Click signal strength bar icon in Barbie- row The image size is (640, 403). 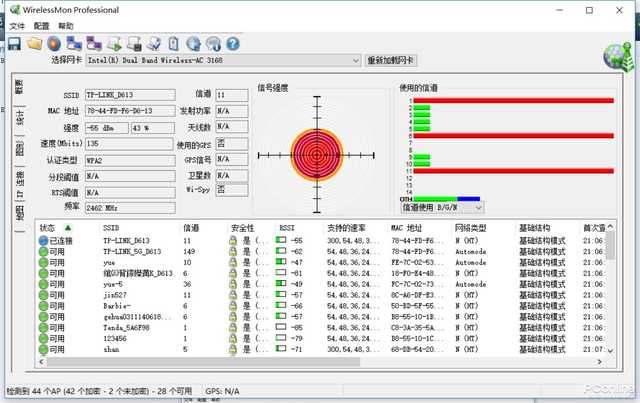point(281,305)
